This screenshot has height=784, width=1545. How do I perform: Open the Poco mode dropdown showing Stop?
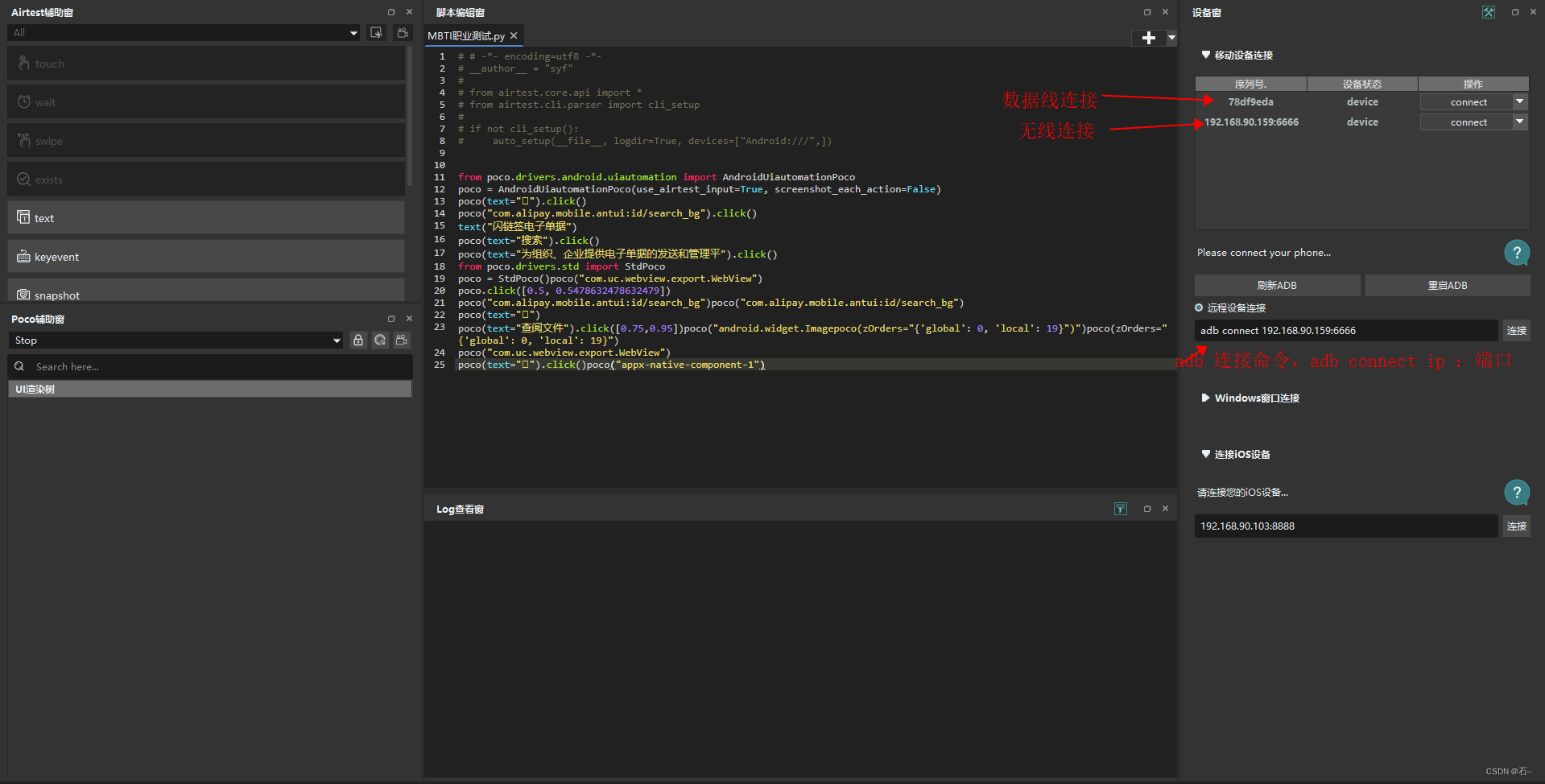(176, 340)
